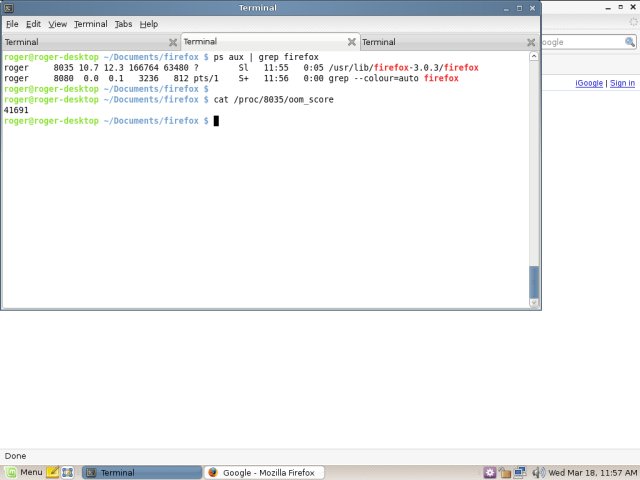This screenshot has height=480, width=640.
Task: Open the File menu in Terminal
Action: coord(13,24)
